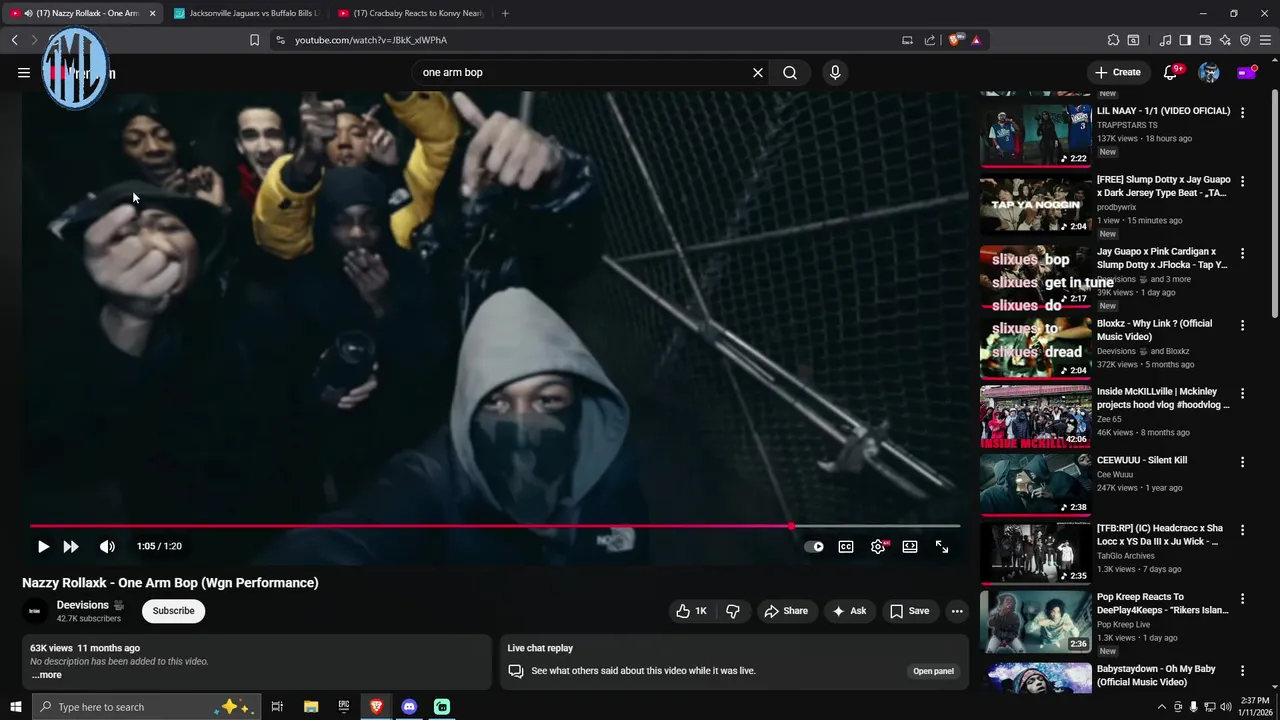Play the paused video
The height and width of the screenshot is (720, 1280).
43,547
